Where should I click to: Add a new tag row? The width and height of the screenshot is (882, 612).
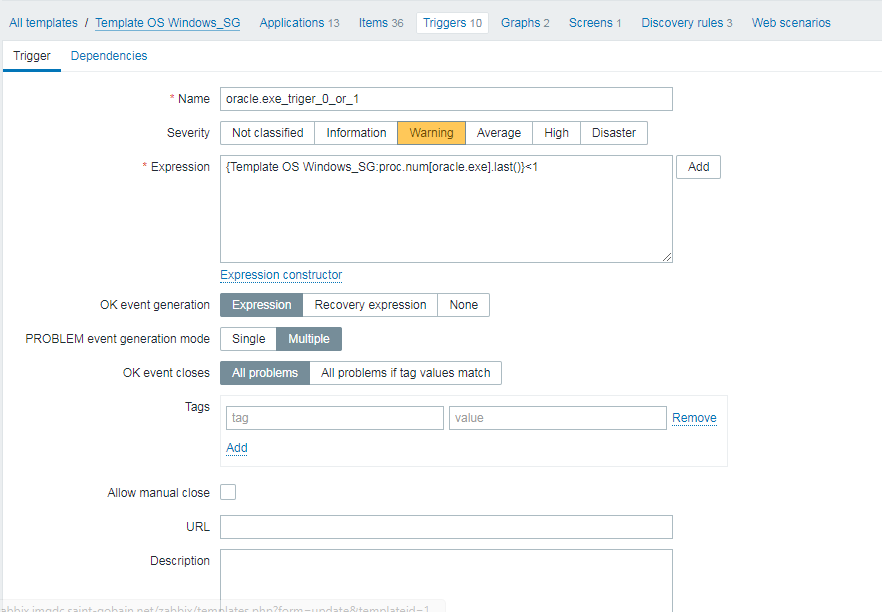(237, 448)
